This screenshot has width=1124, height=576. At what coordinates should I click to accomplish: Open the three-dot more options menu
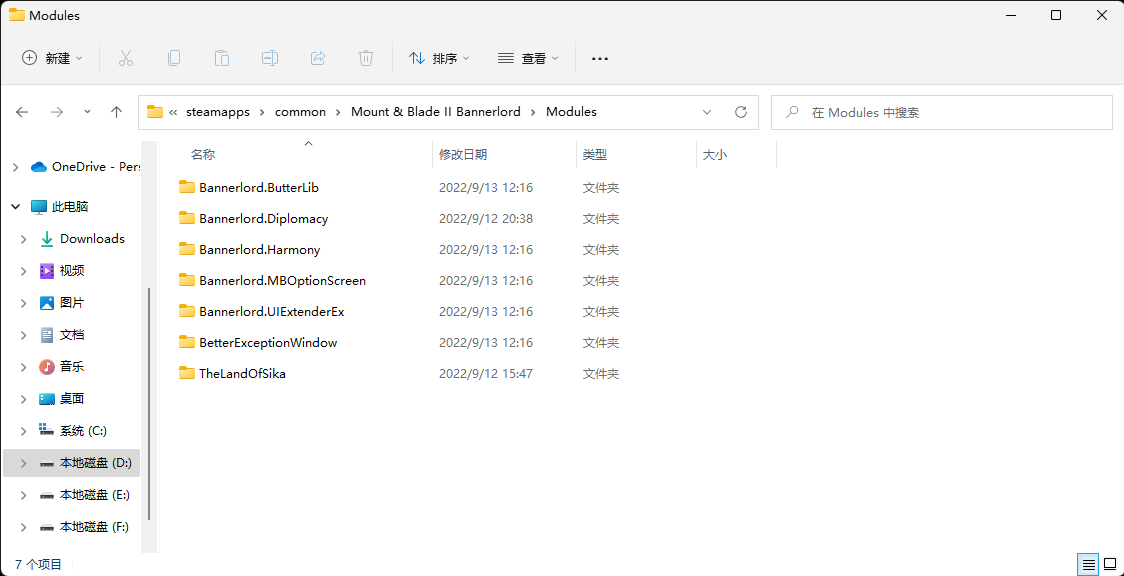pyautogui.click(x=599, y=59)
